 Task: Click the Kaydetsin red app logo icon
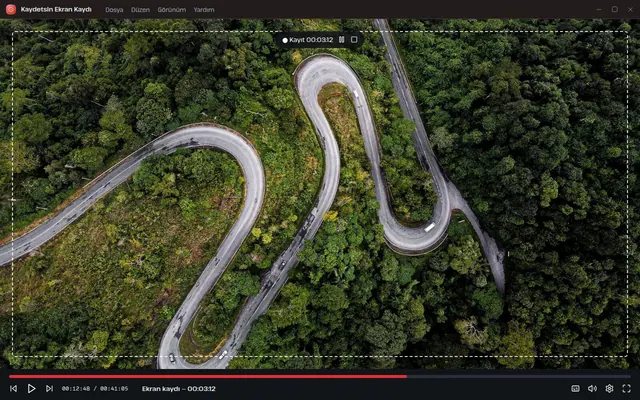11,9
